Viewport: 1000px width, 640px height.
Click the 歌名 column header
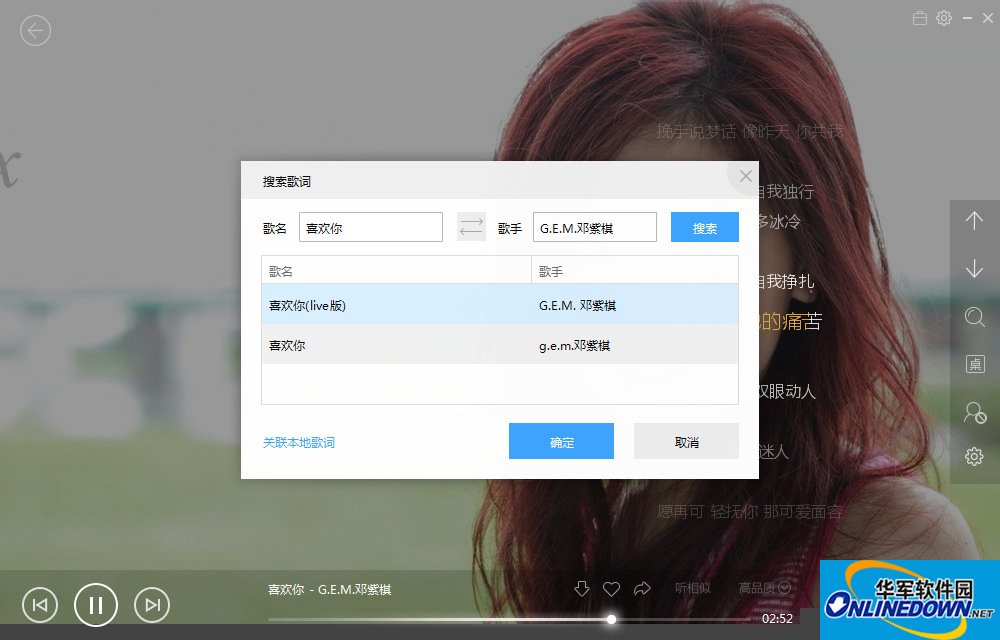[x=396, y=271]
